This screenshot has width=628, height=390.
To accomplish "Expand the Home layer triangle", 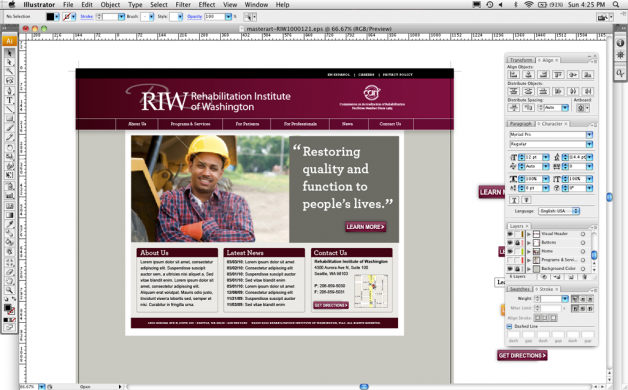I will pos(529,251).
